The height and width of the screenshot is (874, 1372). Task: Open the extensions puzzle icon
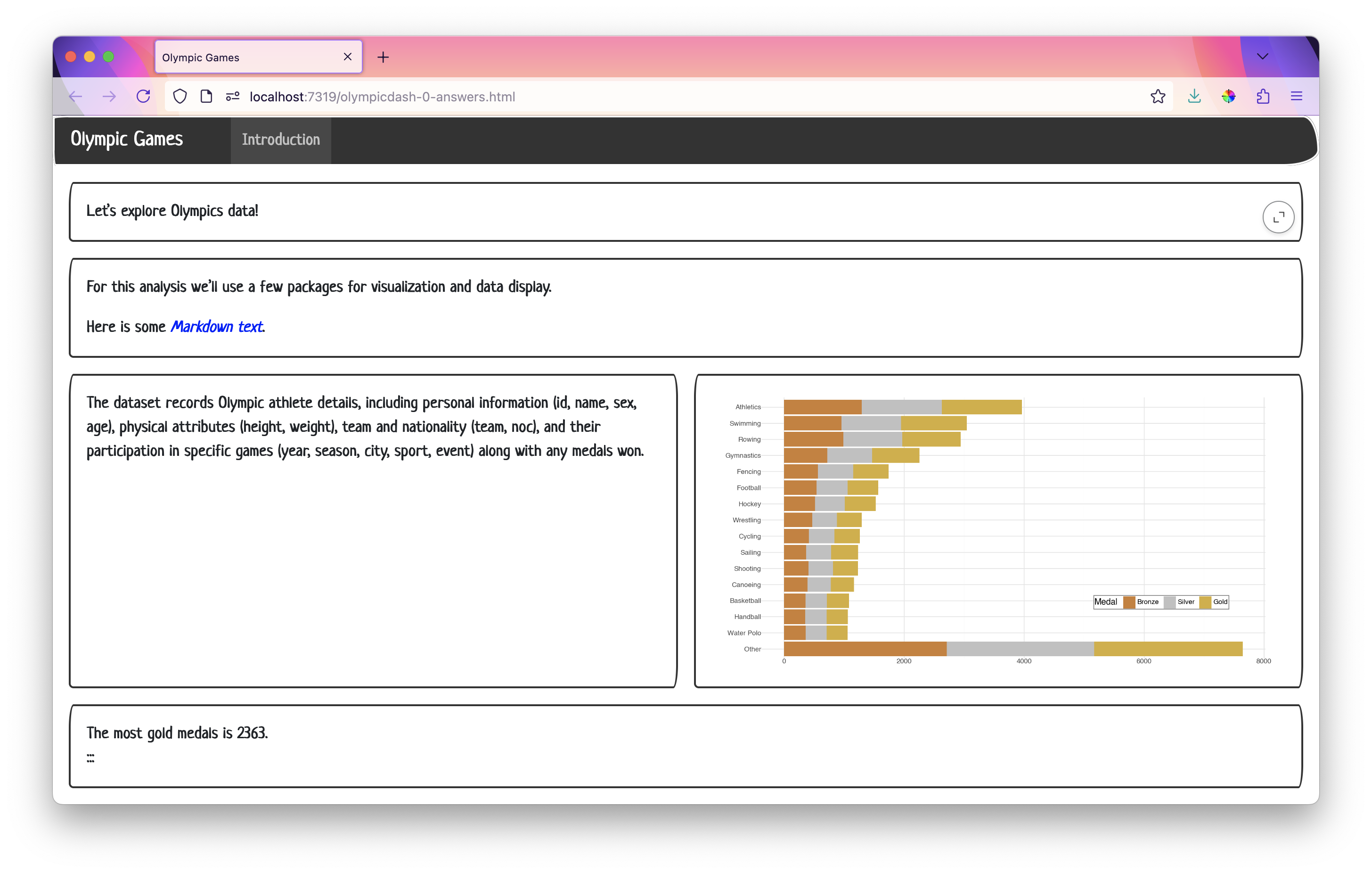point(1263,96)
